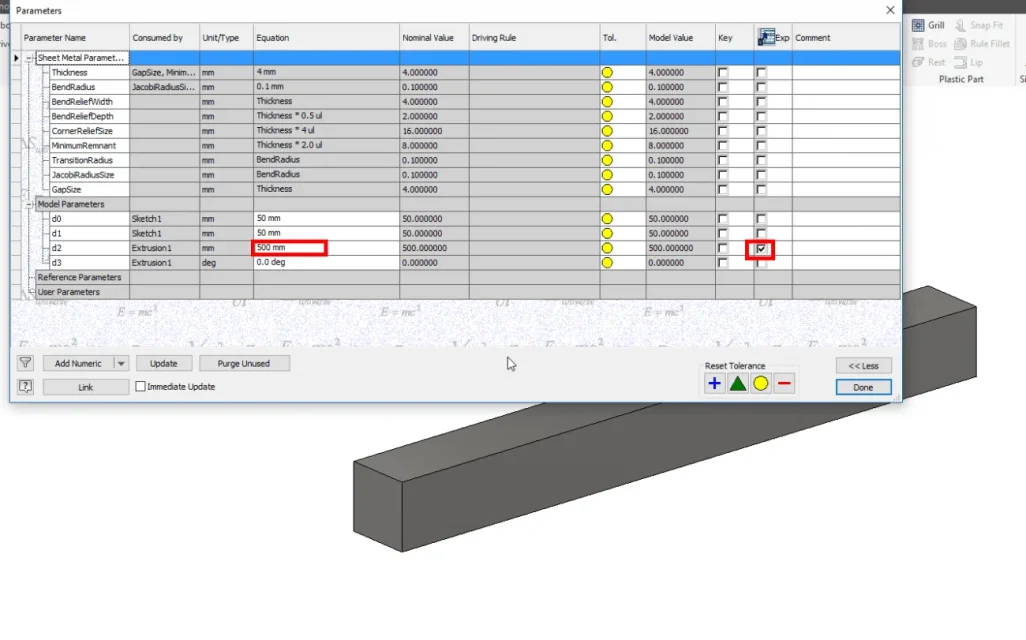Click the Export Parameter column header icon

coord(766,37)
